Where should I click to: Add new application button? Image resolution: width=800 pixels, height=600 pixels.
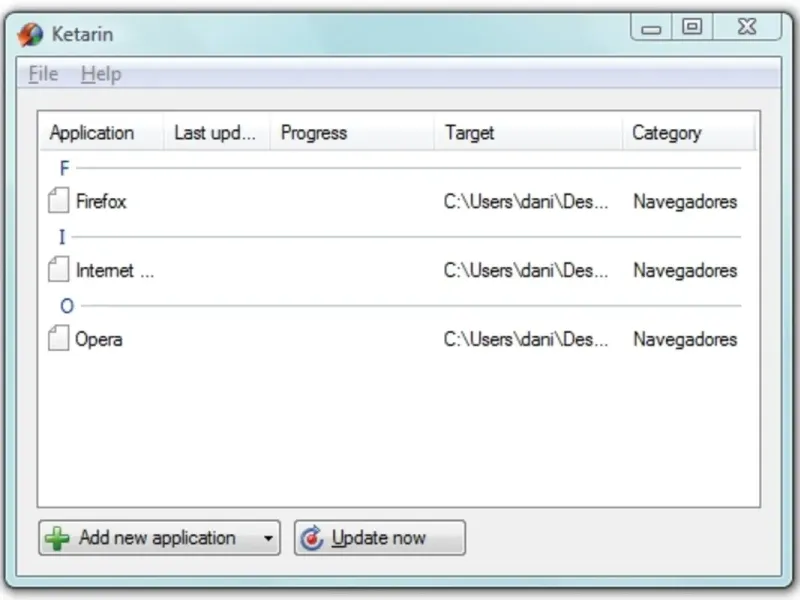(159, 538)
